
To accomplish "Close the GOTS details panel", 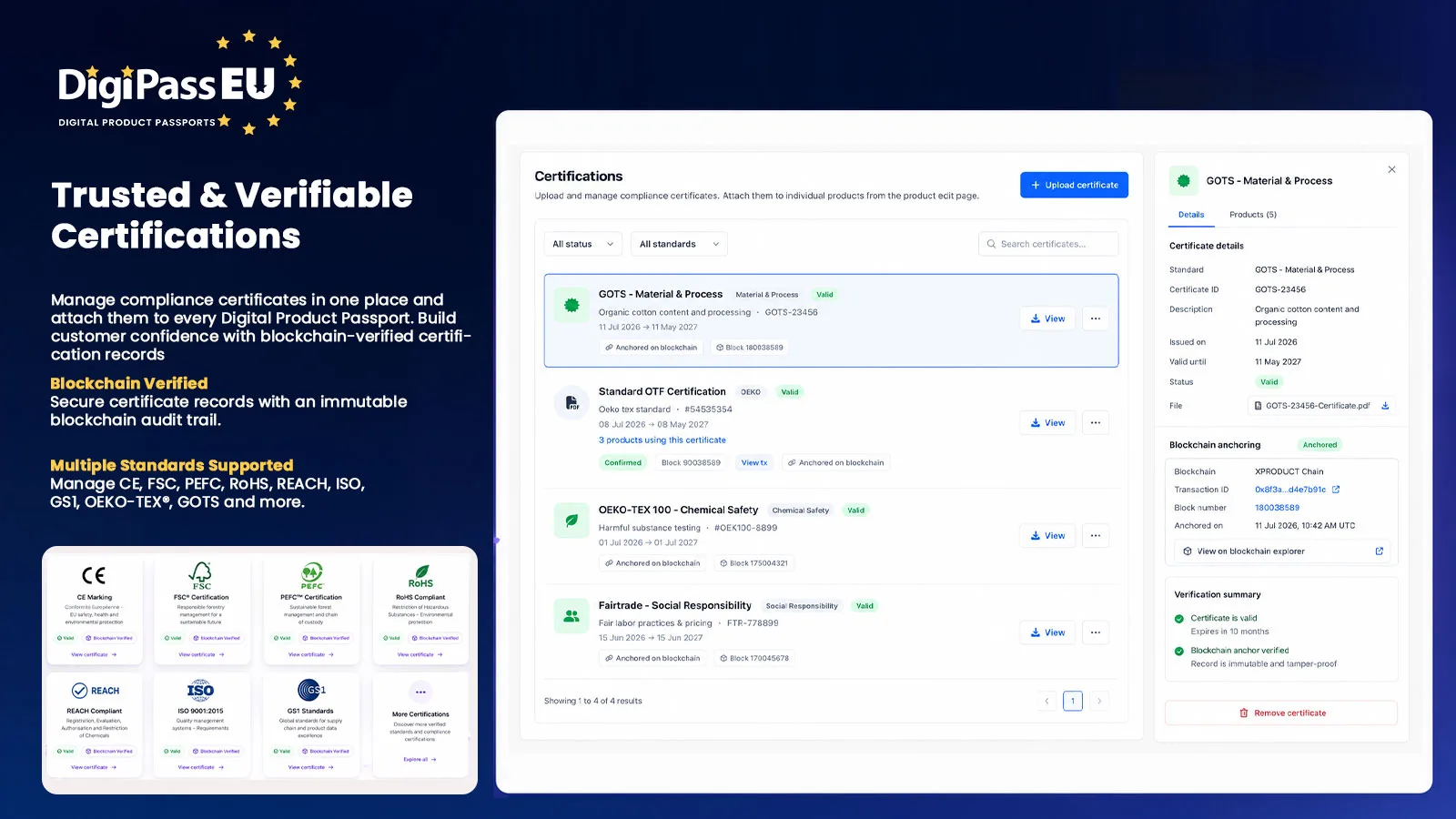I will pyautogui.click(x=1391, y=169).
